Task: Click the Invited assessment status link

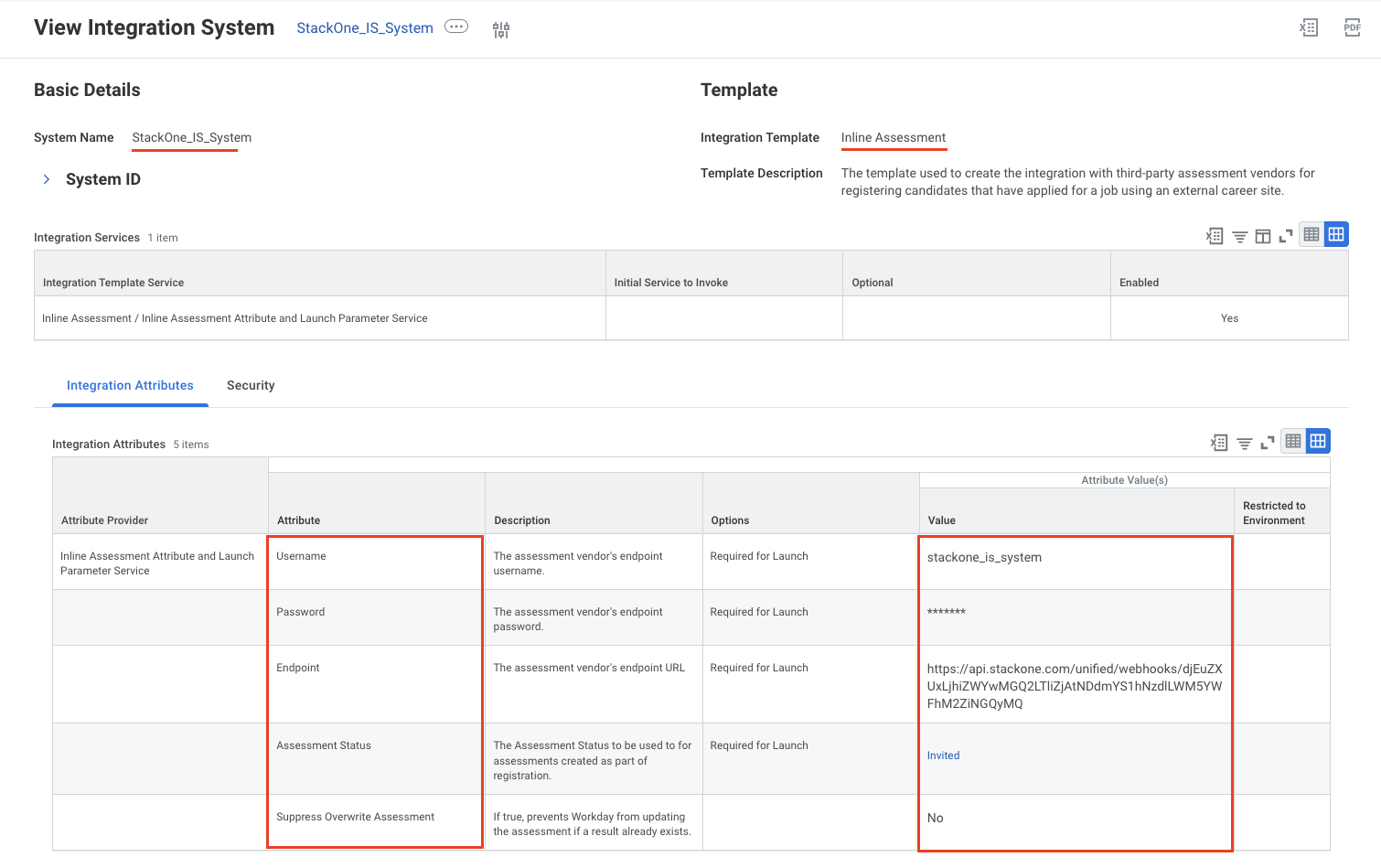Action: [943, 755]
